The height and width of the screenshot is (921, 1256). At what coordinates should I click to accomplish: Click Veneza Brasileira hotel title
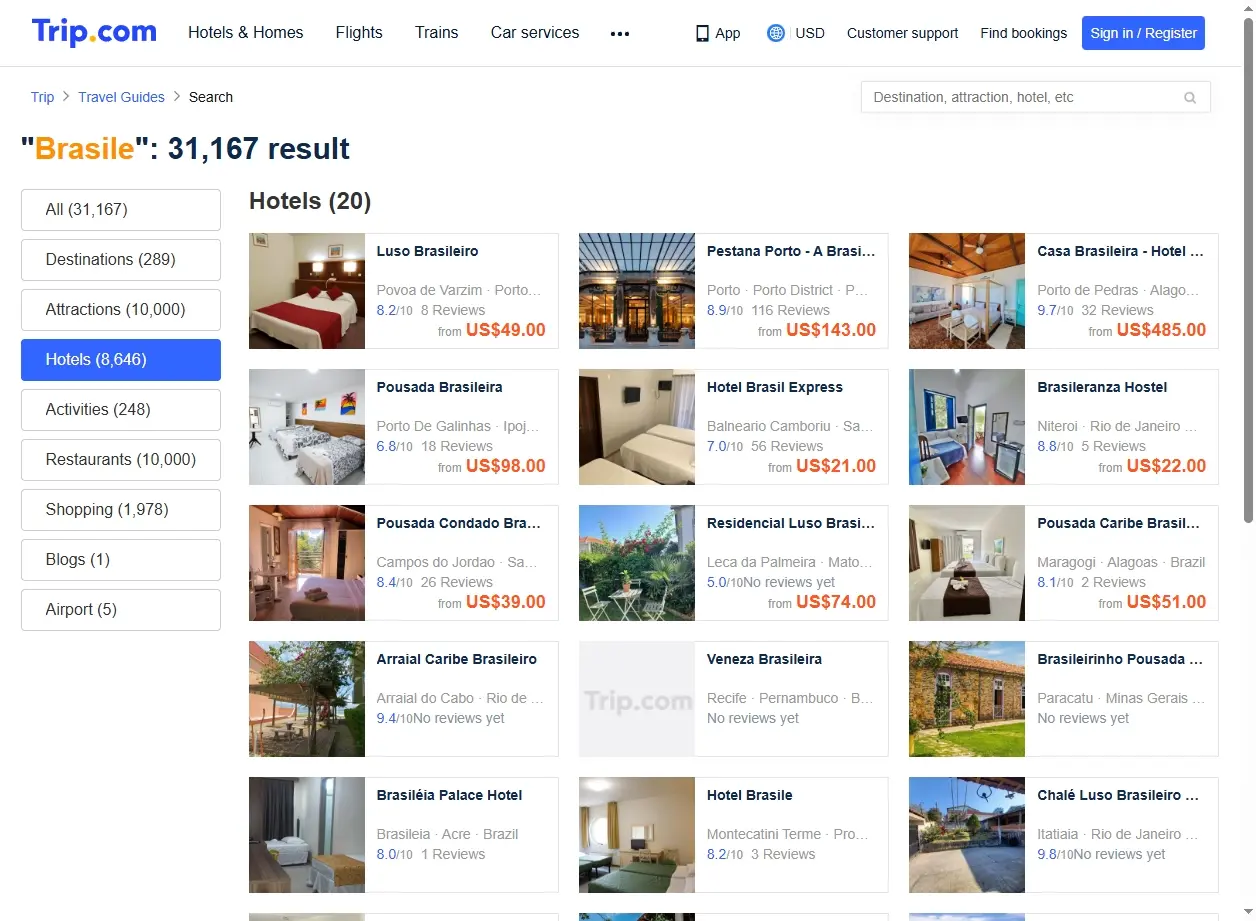click(x=764, y=659)
